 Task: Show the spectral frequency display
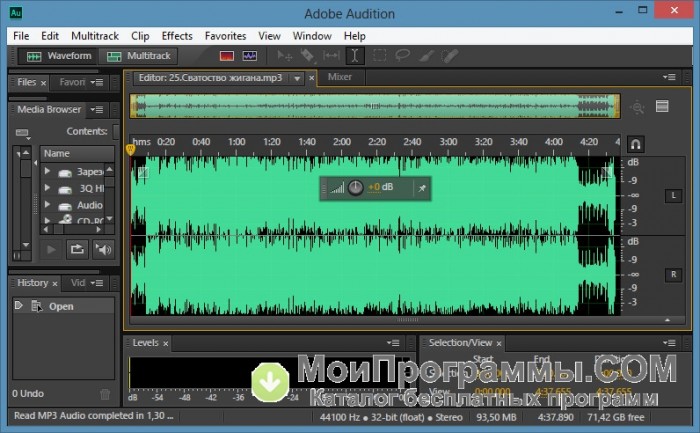(x=227, y=56)
